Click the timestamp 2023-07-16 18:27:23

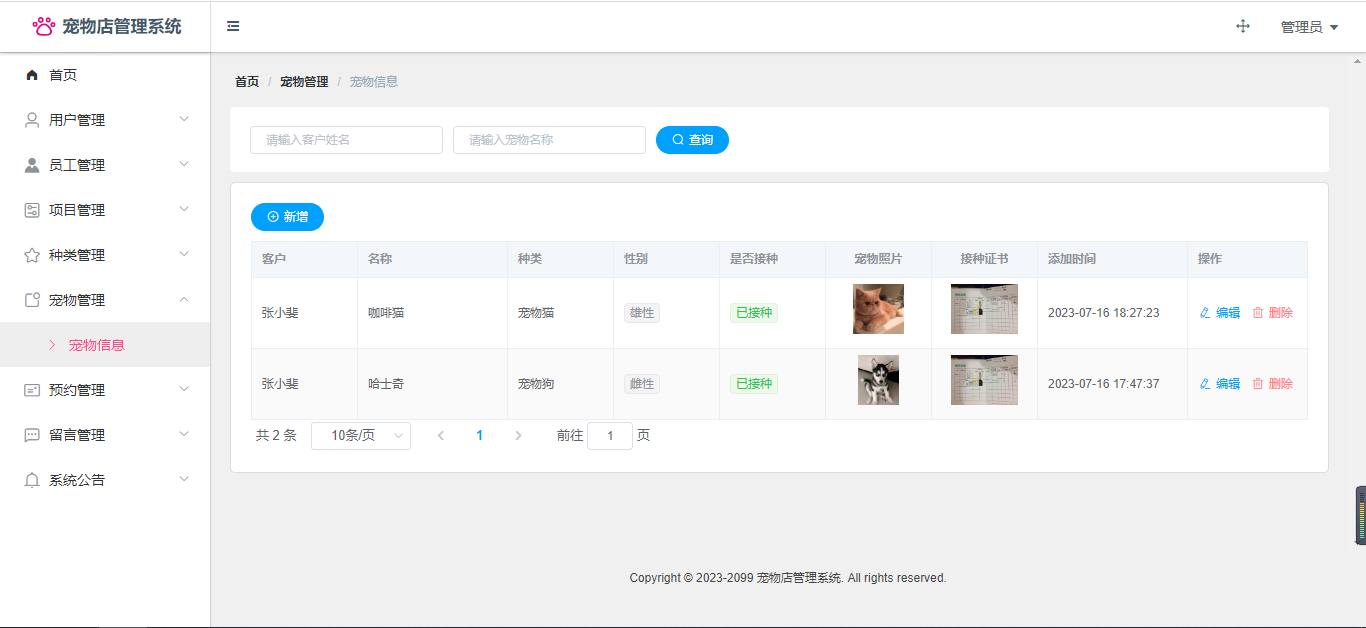pos(1104,313)
